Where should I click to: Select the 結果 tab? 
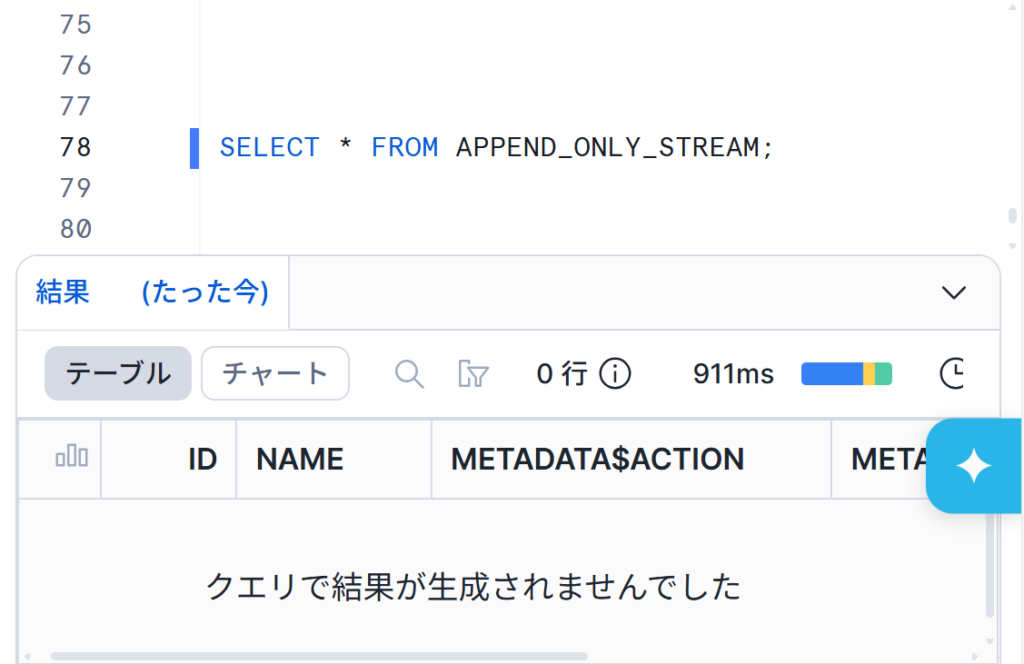coord(63,292)
